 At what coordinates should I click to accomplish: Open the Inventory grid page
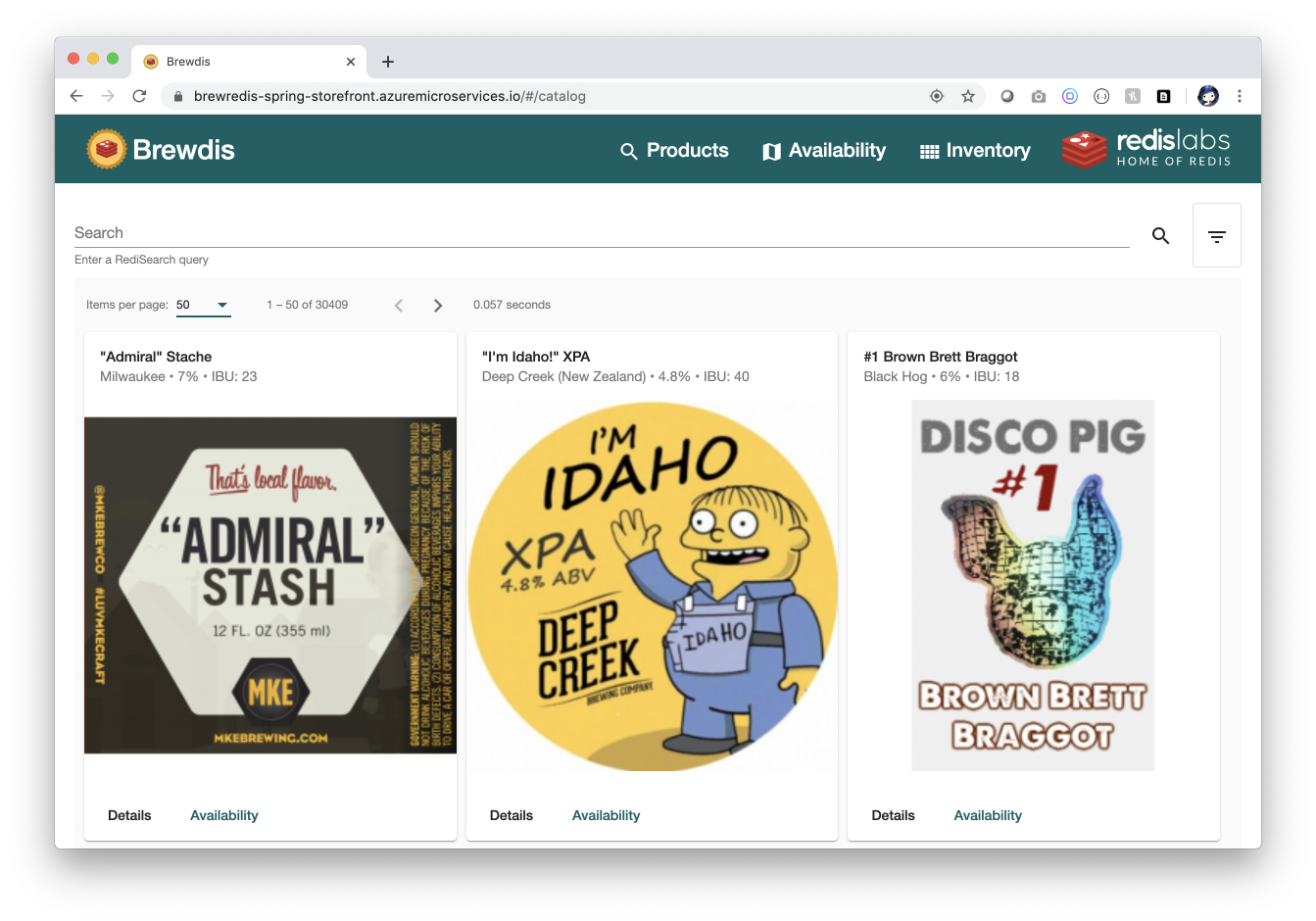[975, 151]
